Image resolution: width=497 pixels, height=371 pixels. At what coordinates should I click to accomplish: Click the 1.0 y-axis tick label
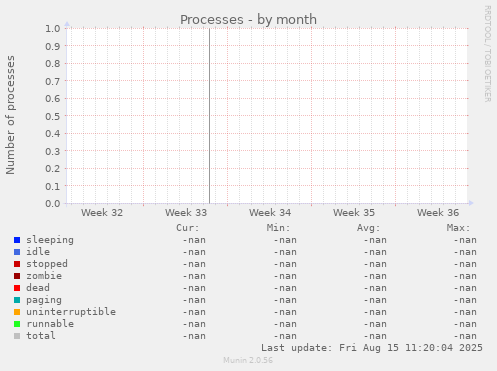click(x=53, y=29)
